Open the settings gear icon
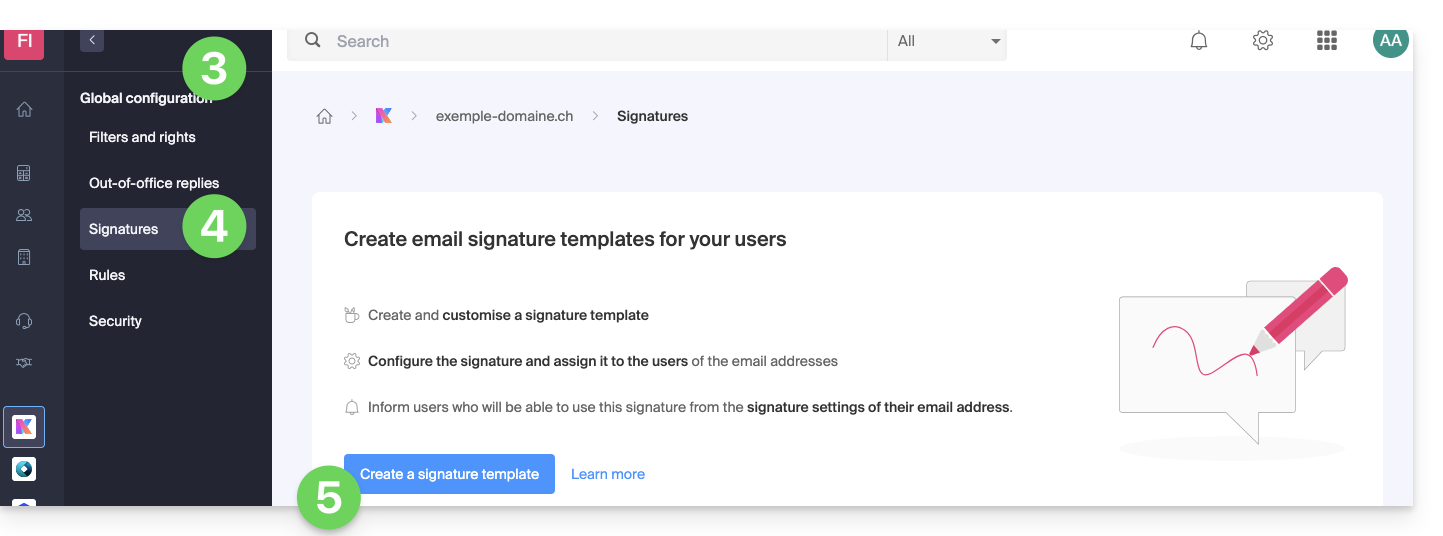This screenshot has width=1443, height=536. (x=1263, y=41)
